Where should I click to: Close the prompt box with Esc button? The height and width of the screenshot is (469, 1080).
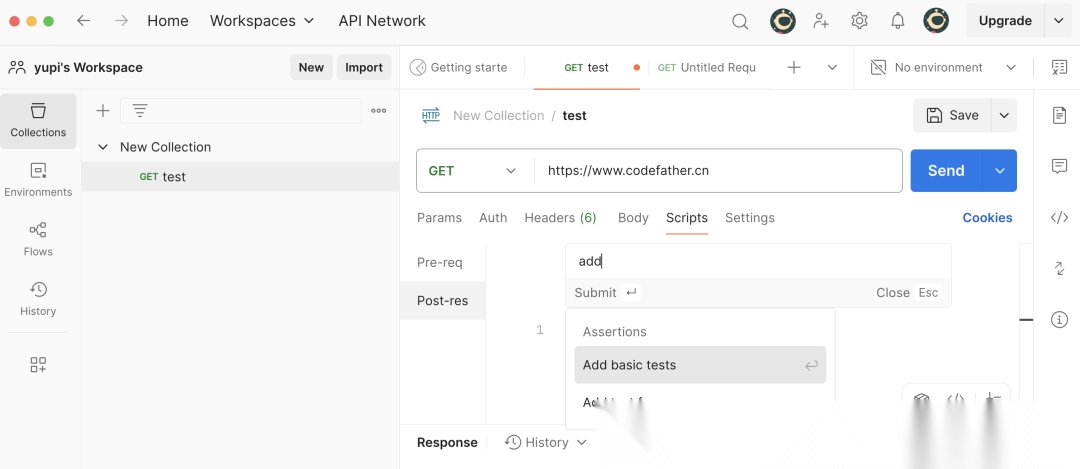[x=907, y=293]
